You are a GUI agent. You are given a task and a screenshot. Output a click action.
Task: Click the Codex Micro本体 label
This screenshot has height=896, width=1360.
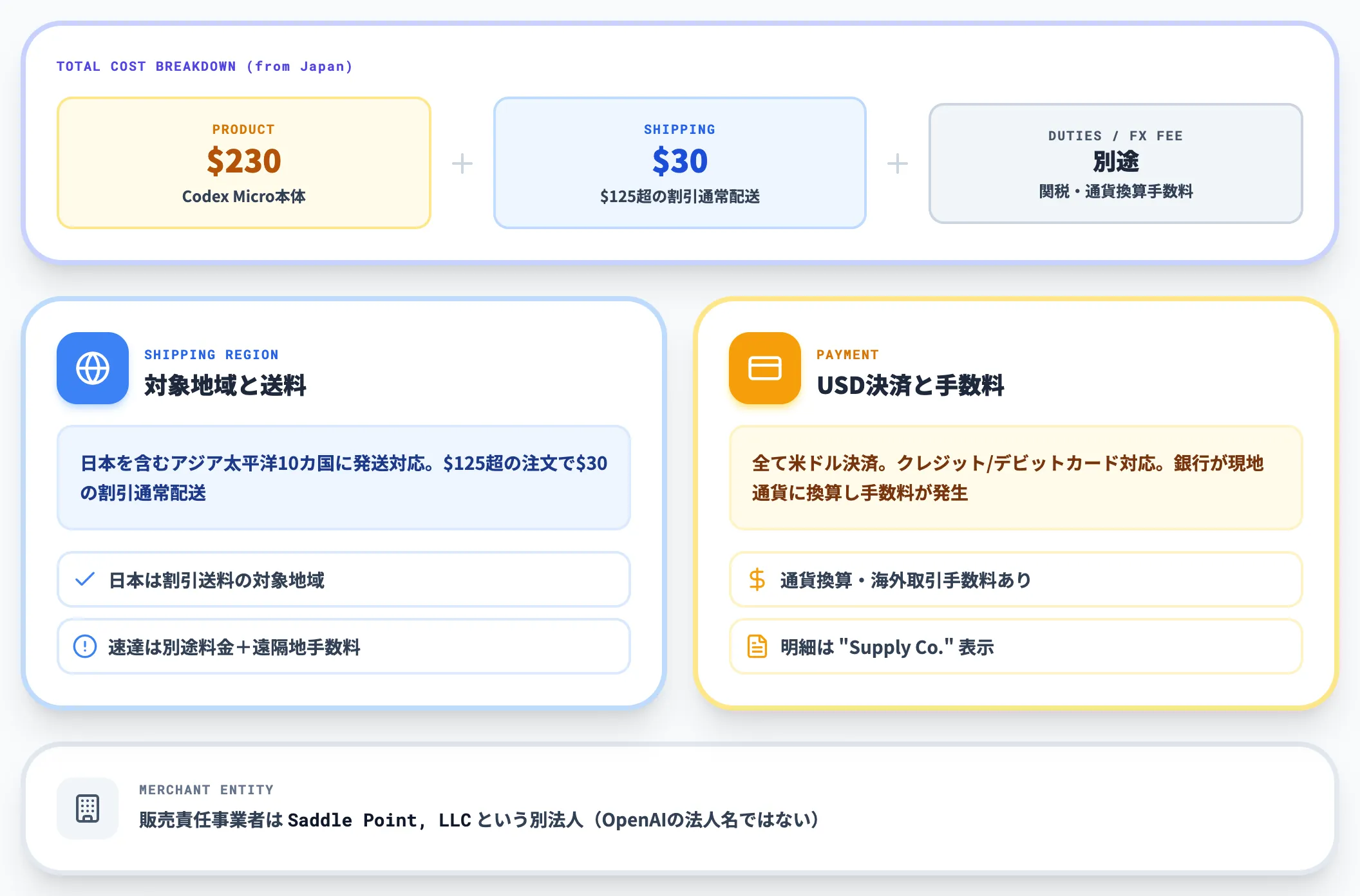(244, 196)
